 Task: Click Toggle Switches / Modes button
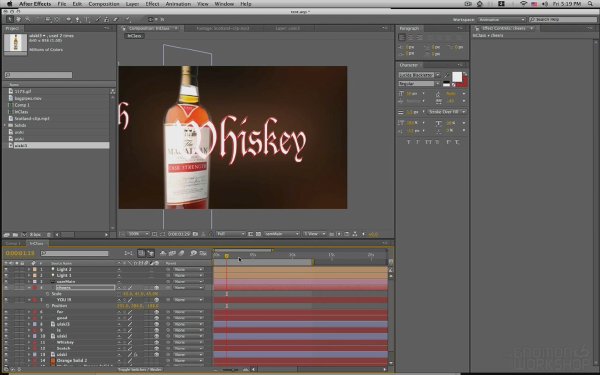click(x=140, y=370)
